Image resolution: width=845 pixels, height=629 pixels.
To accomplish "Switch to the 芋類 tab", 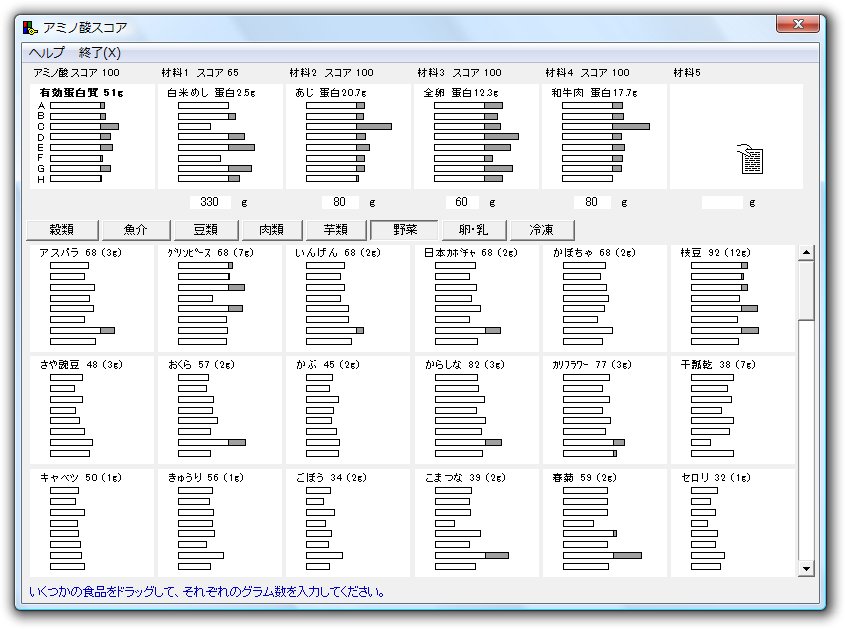I will pyautogui.click(x=335, y=229).
